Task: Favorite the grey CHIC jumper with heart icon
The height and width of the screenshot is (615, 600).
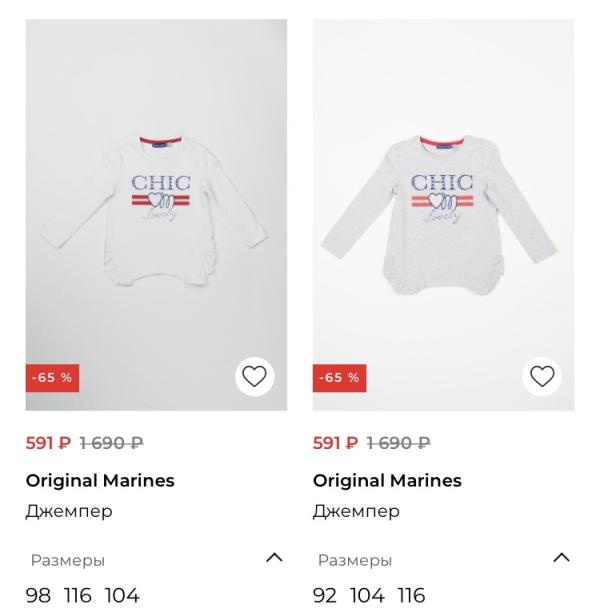Action: [x=541, y=377]
